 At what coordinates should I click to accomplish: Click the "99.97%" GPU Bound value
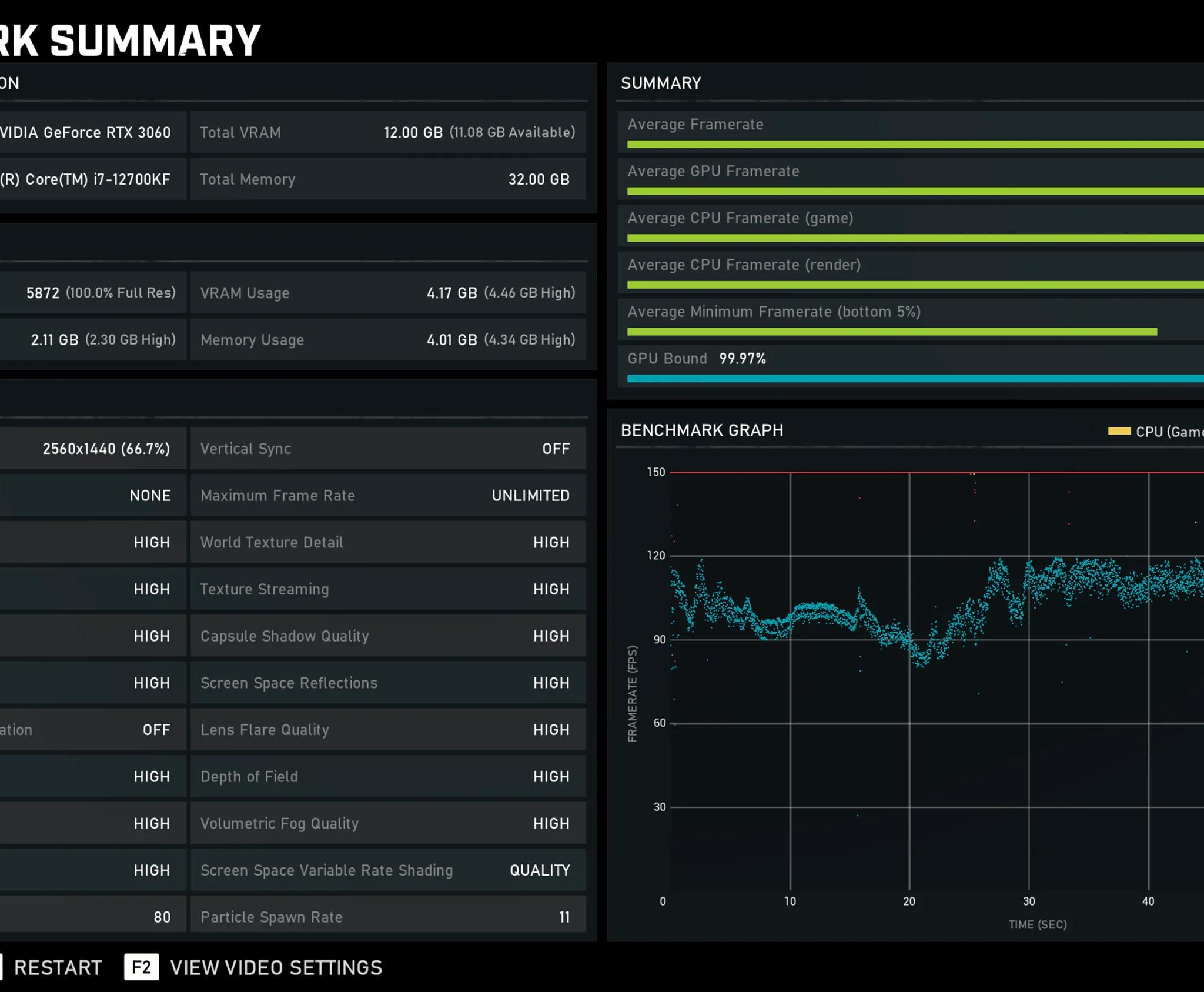point(743,359)
